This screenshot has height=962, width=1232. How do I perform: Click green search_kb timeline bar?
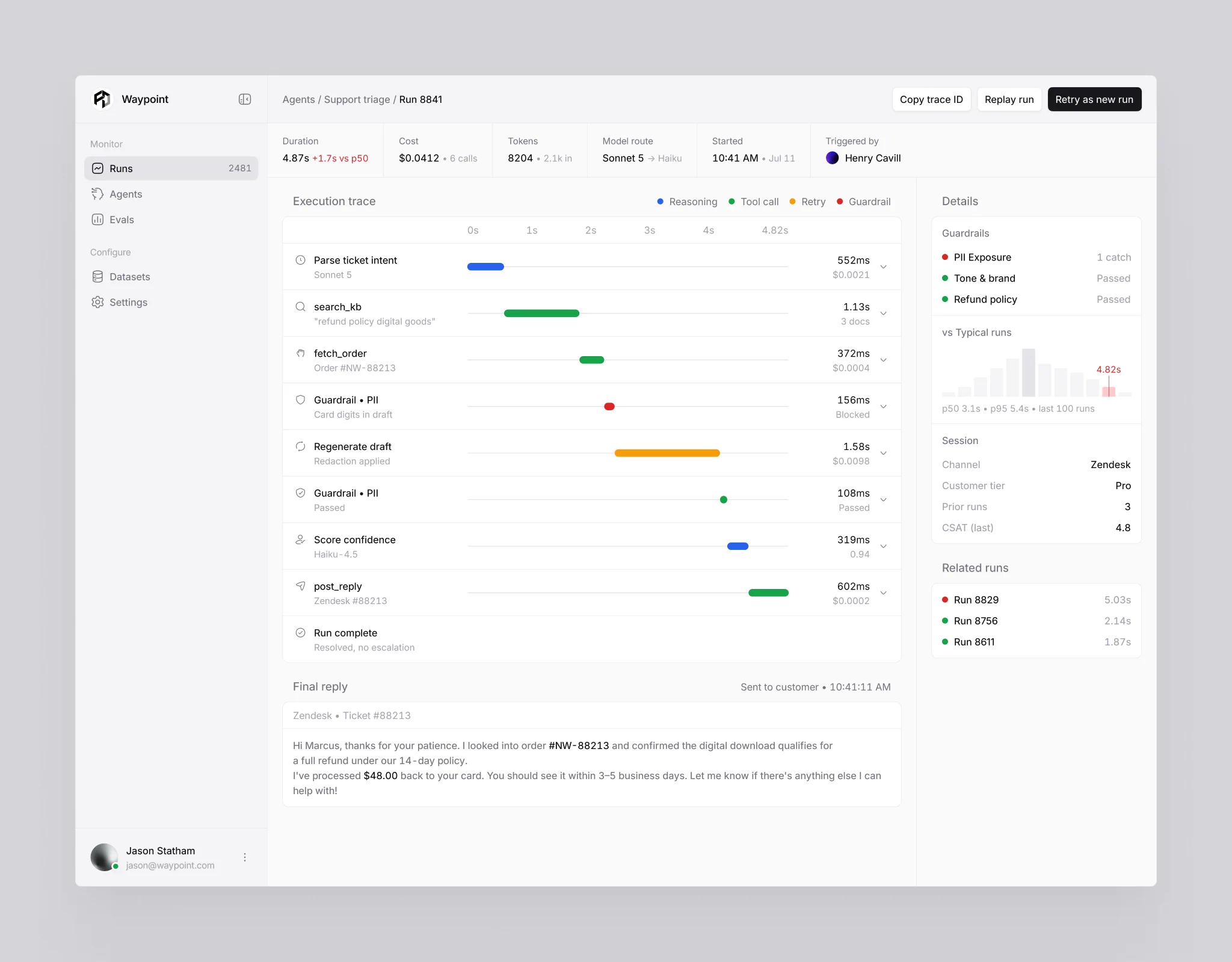[x=541, y=313]
